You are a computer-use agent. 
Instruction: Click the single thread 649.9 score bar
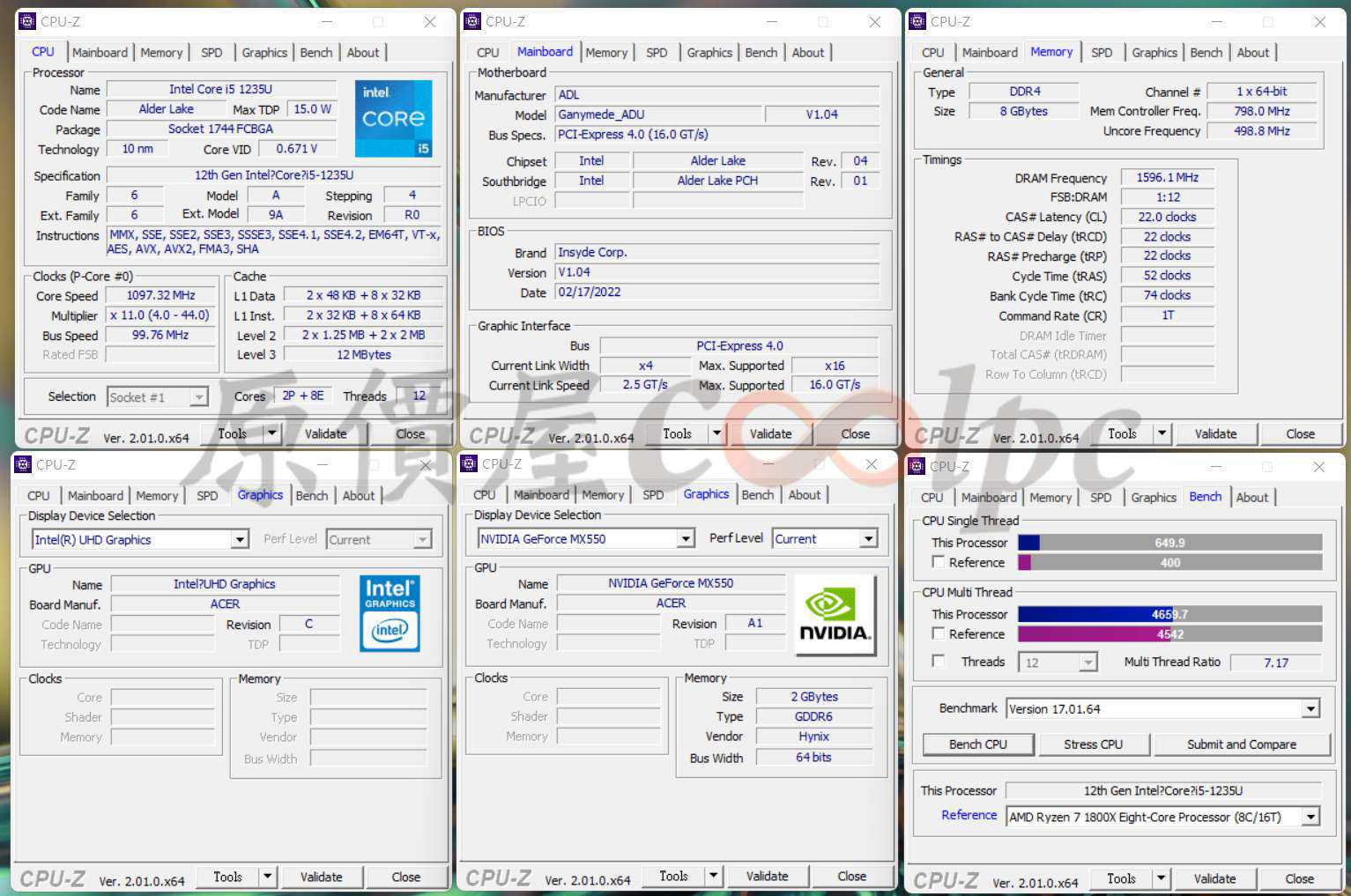1169,543
